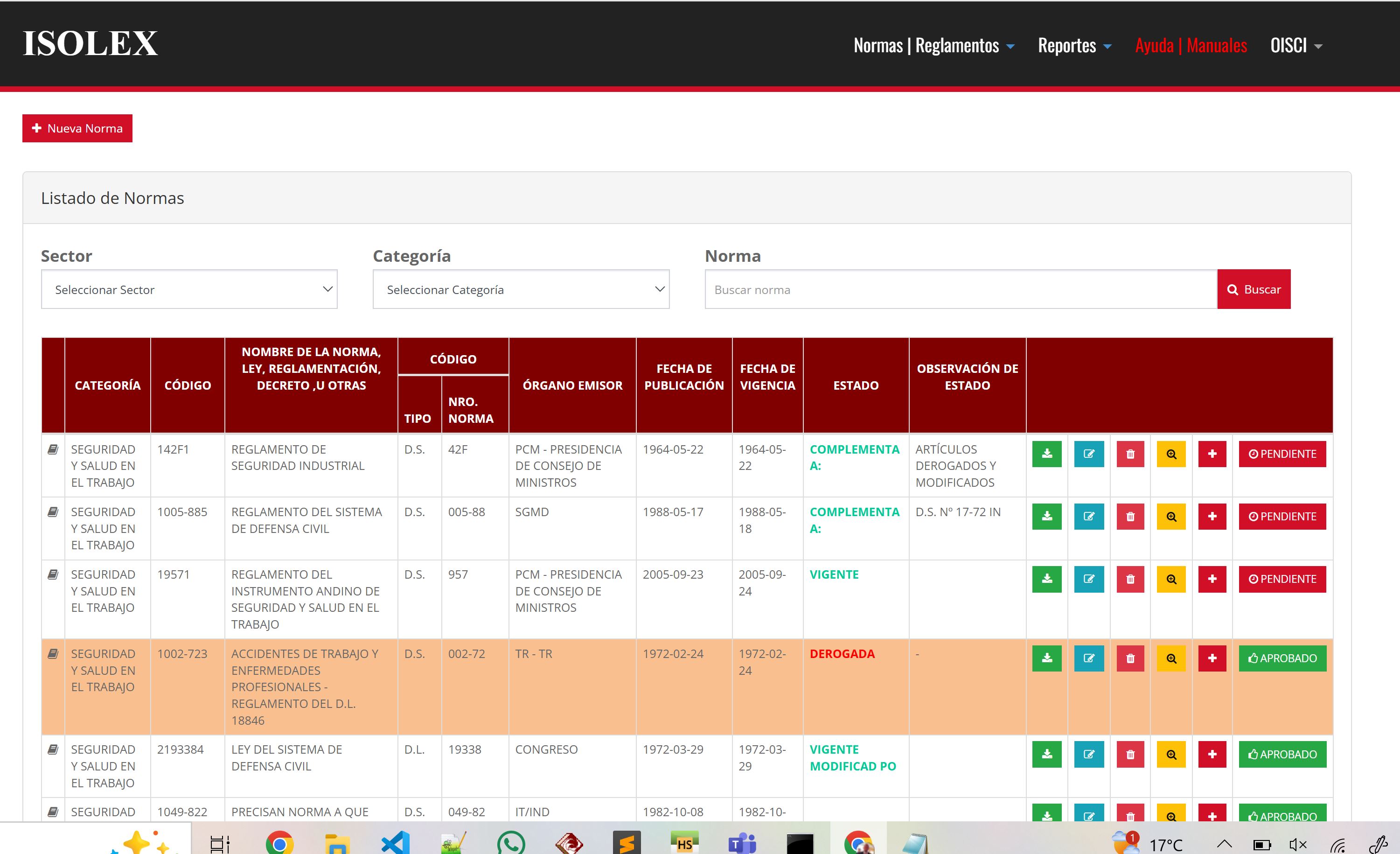The width and height of the screenshot is (1400, 854).
Task: Click the plus icon on LEY DEL SISTEMA DE DEFENSA CIVIL row
Action: coord(1212,754)
